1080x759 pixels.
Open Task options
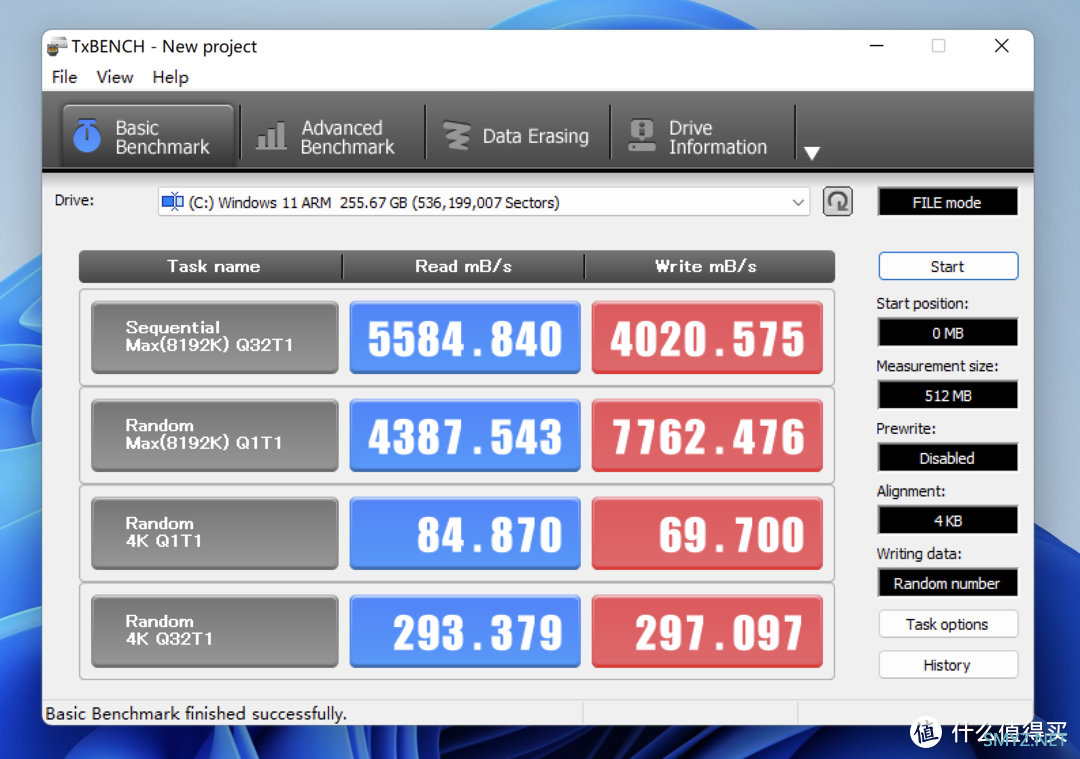[x=948, y=625]
